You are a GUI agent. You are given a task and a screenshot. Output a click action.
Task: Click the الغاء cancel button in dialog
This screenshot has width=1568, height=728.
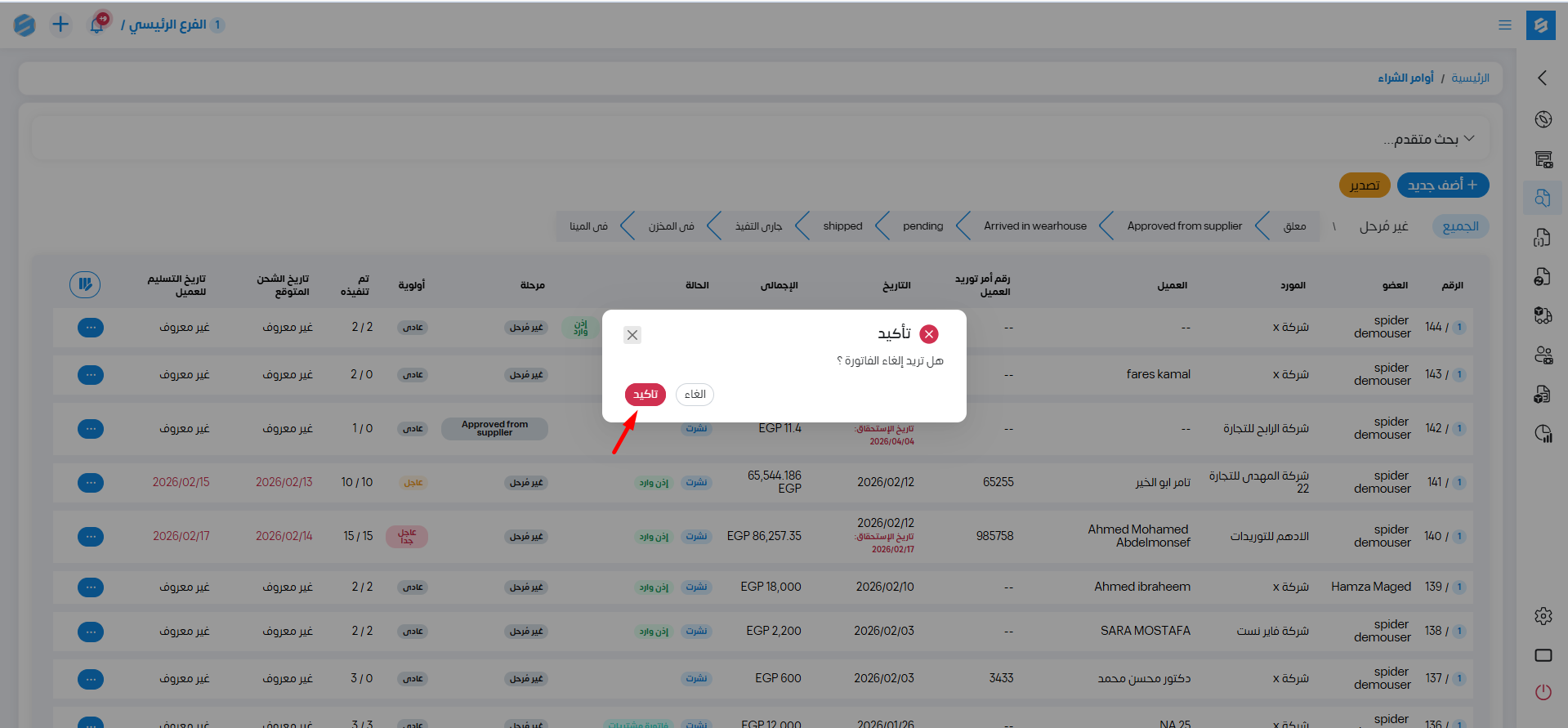point(695,395)
